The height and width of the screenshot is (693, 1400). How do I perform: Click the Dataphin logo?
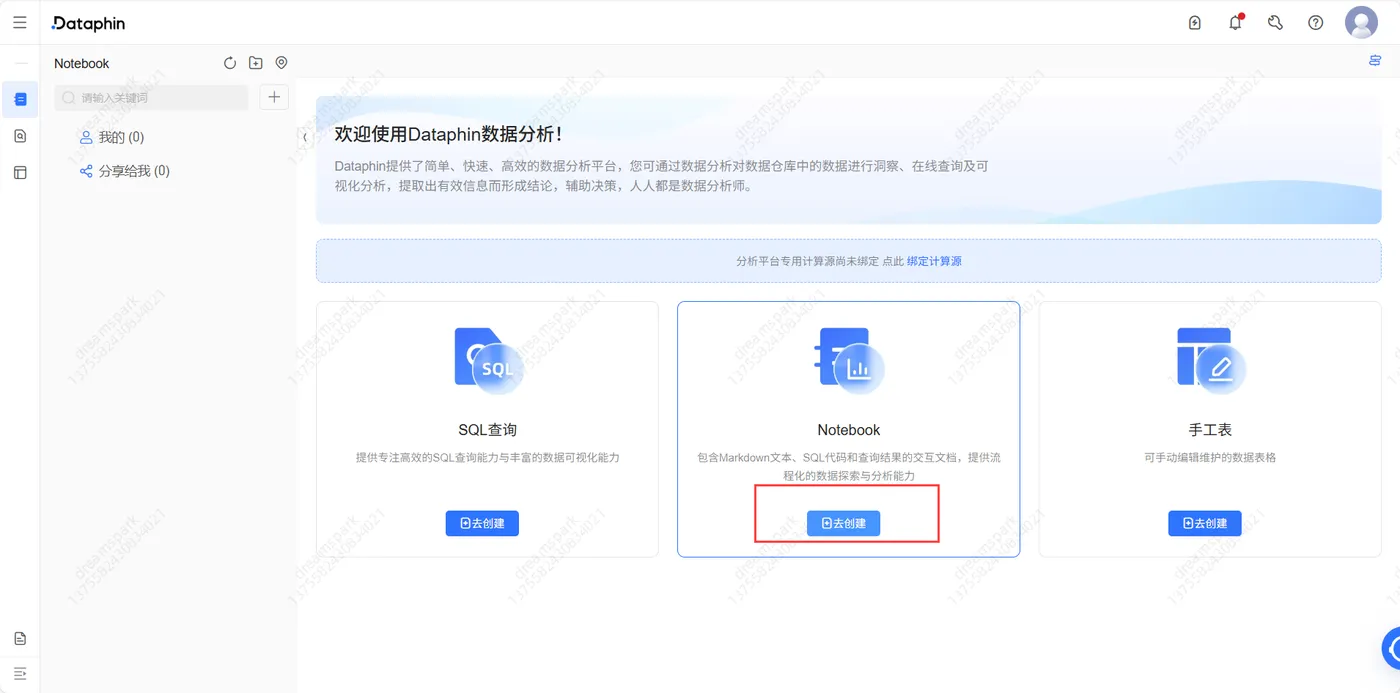pyautogui.click(x=88, y=23)
